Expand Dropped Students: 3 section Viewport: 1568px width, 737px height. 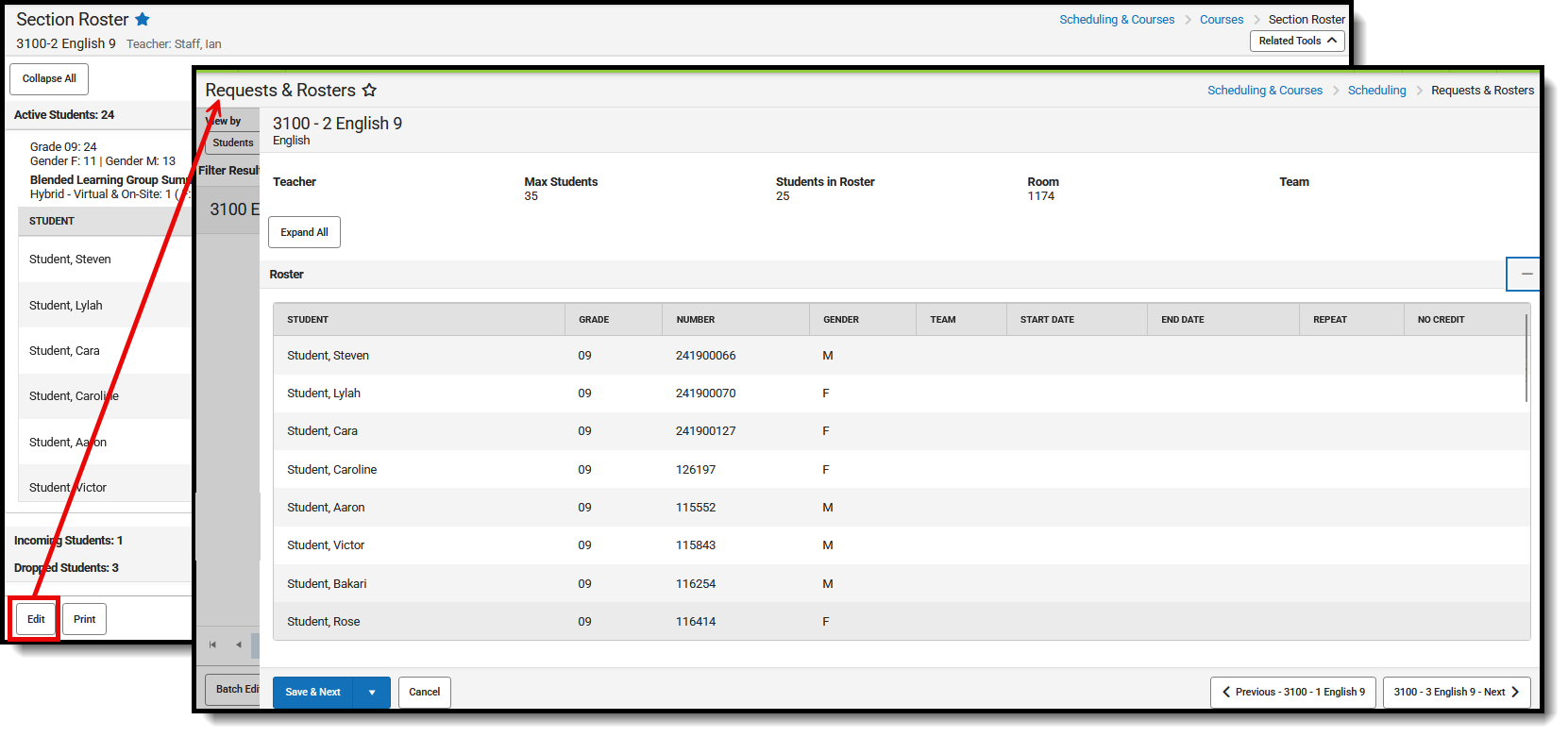66,568
